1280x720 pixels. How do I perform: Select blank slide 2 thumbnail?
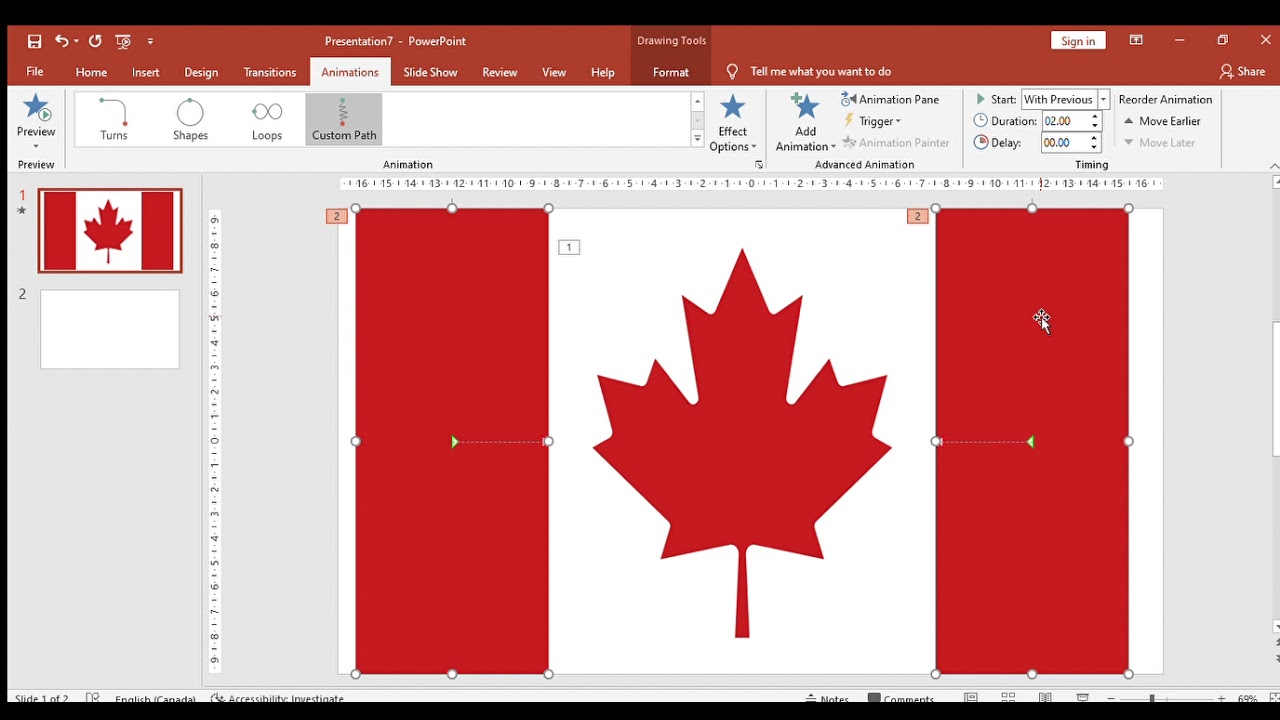click(x=110, y=330)
